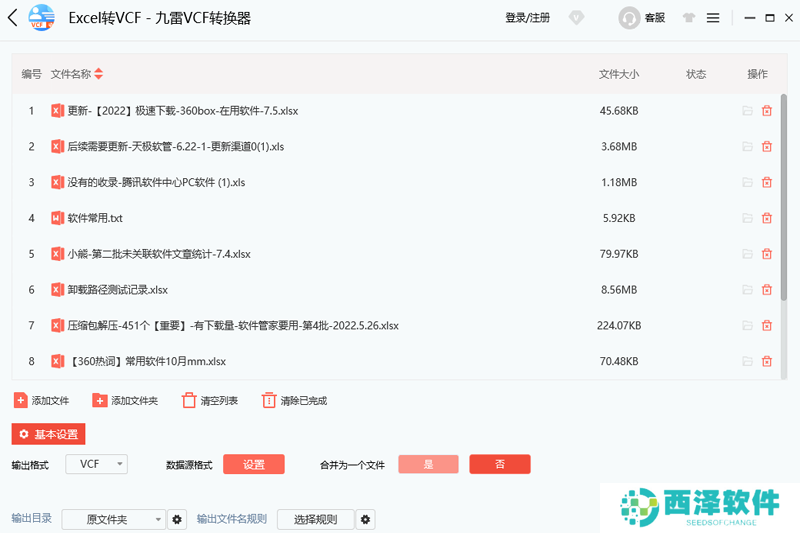Click the 数据源格式 设置 button
This screenshot has width=800, height=533.
(x=254, y=464)
